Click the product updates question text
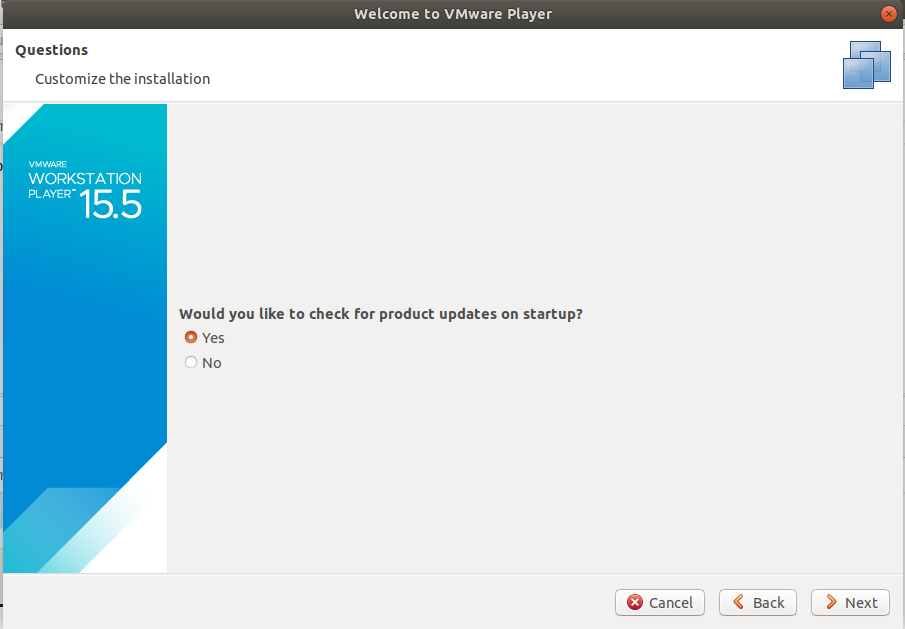The height and width of the screenshot is (629, 905). tap(381, 314)
